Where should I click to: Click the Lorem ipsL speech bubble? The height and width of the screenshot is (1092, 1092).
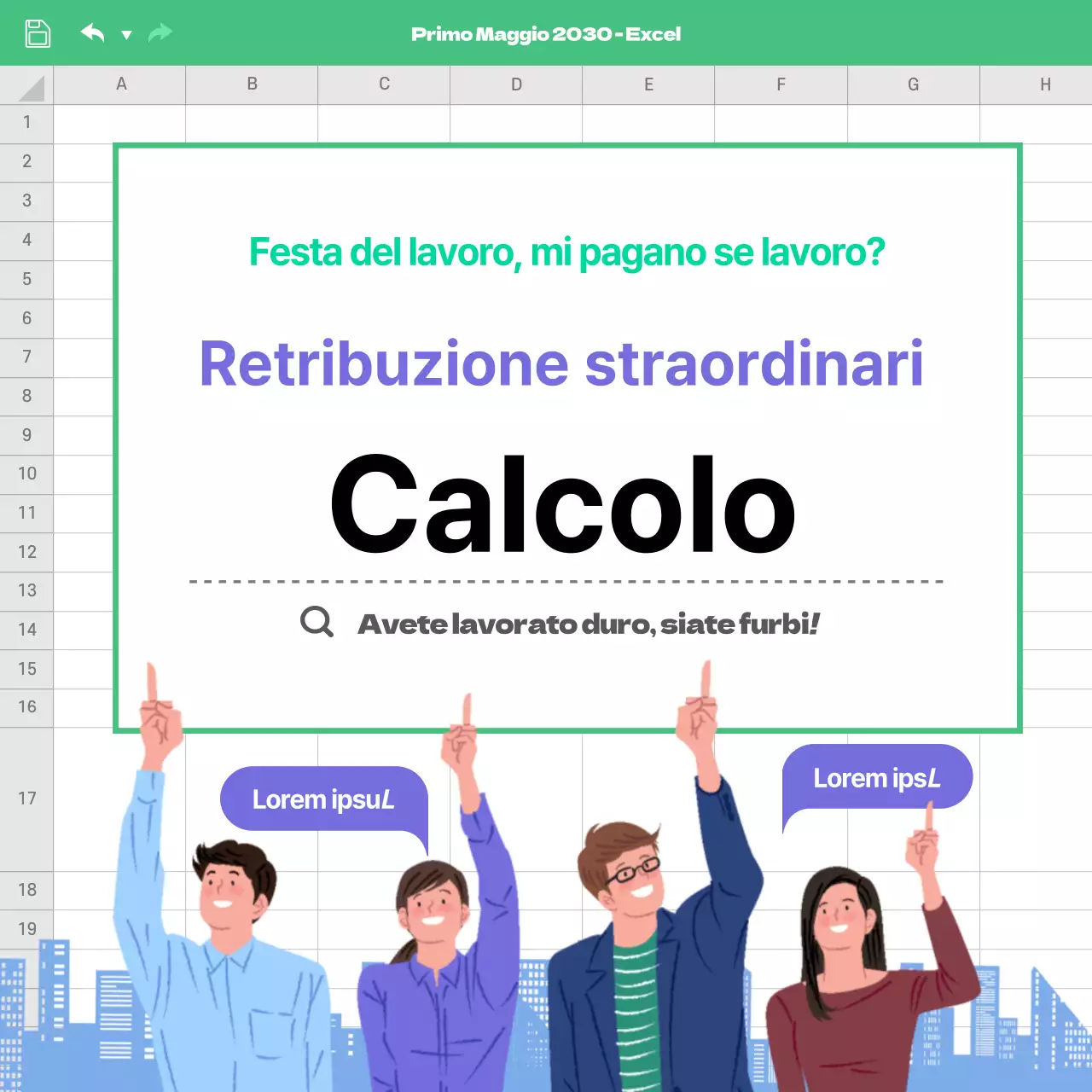click(876, 777)
